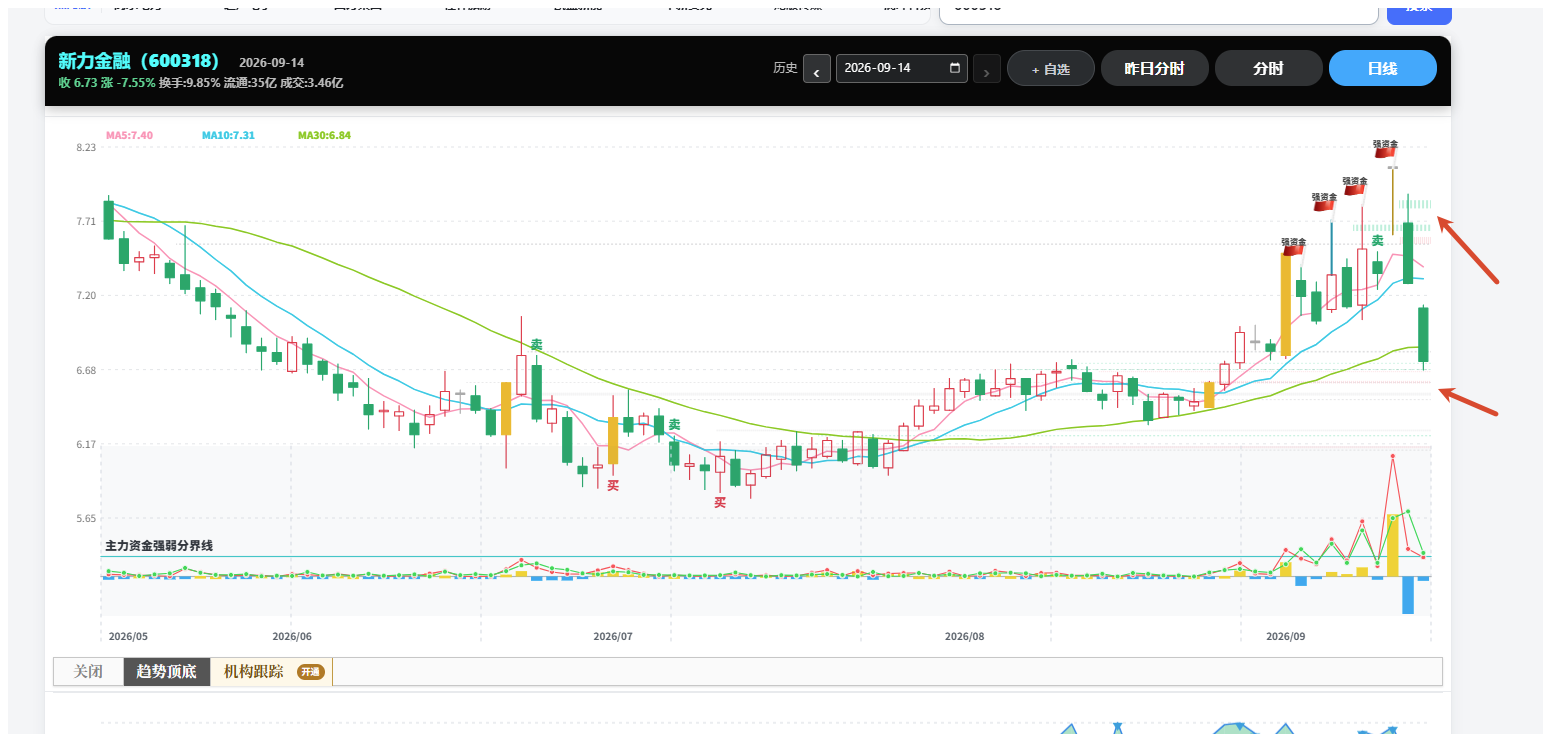The width and height of the screenshot is (1551, 742).
Task: Click the green 卖 marker near 2026/09
Action: pos(1378,241)
